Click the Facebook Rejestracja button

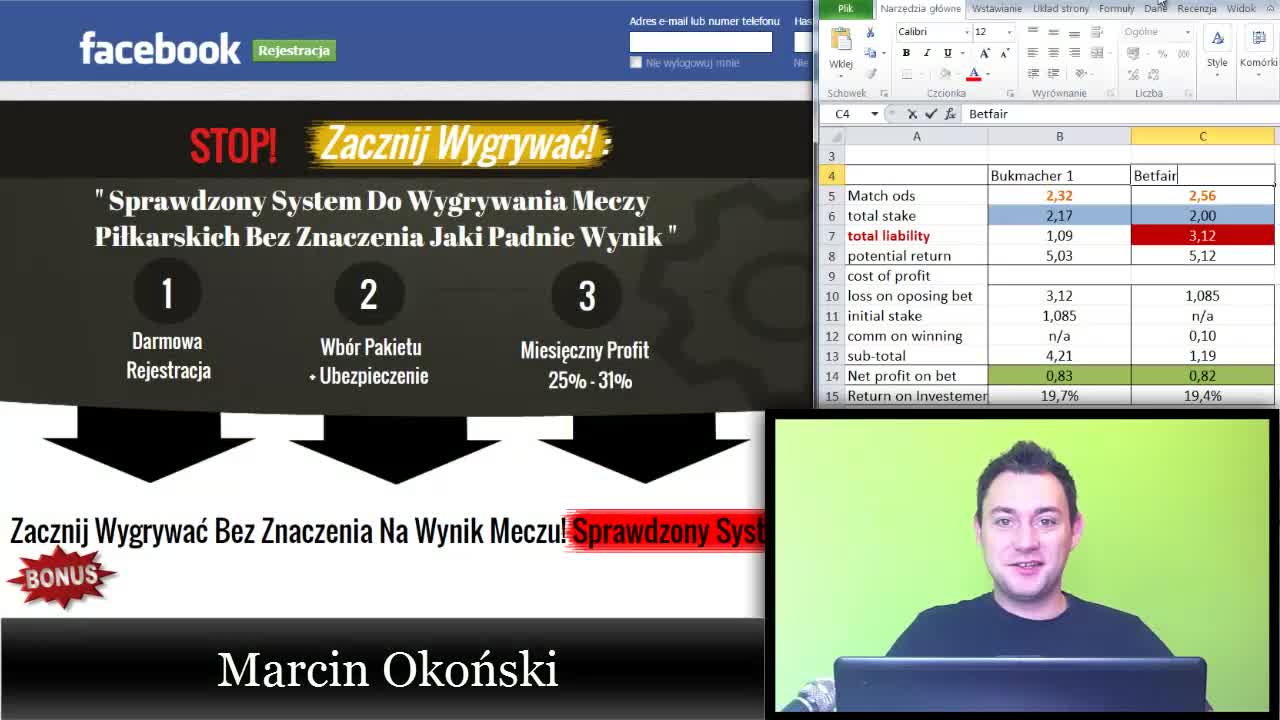294,50
